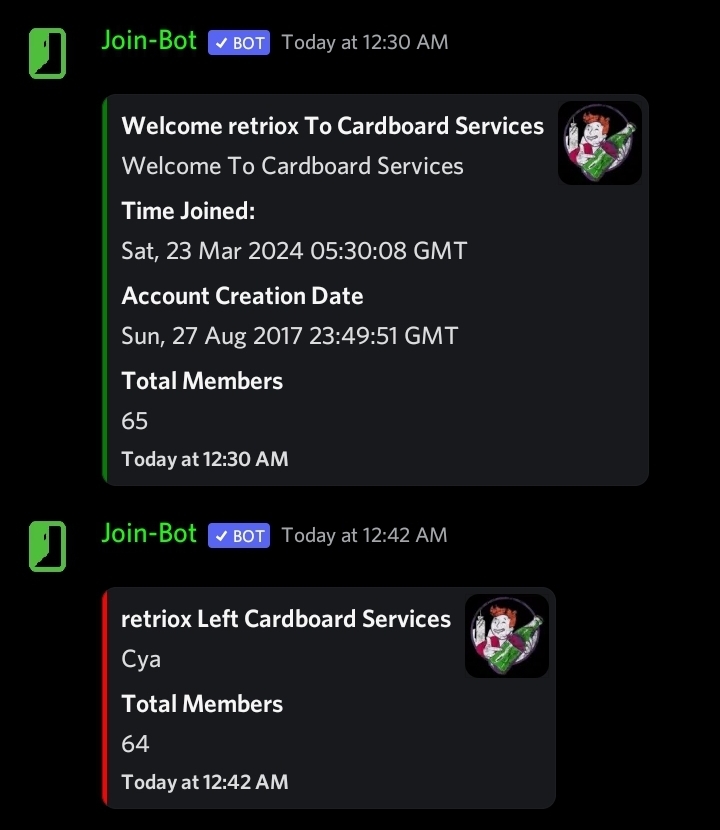
Task: Open the second Join-Bot username
Action: (x=148, y=534)
